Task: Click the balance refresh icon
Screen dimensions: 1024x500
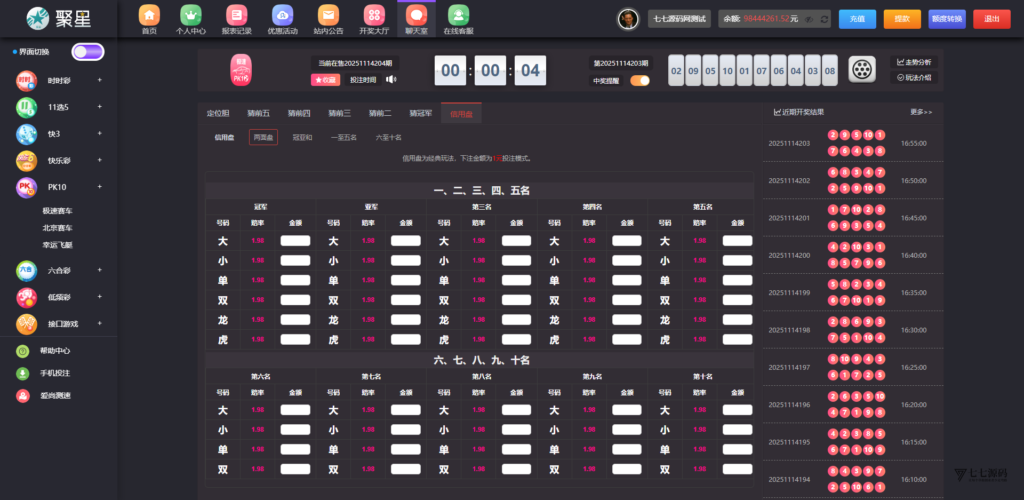Action: 824,19
